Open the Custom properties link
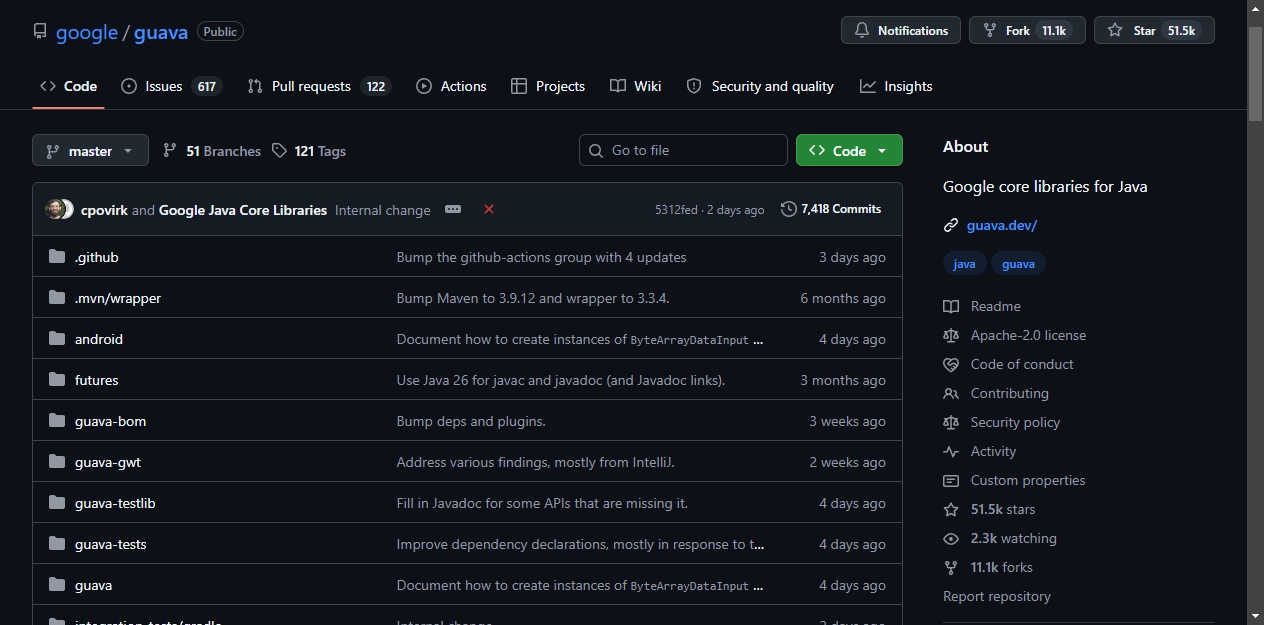The image size is (1264, 625). pos(1014,480)
